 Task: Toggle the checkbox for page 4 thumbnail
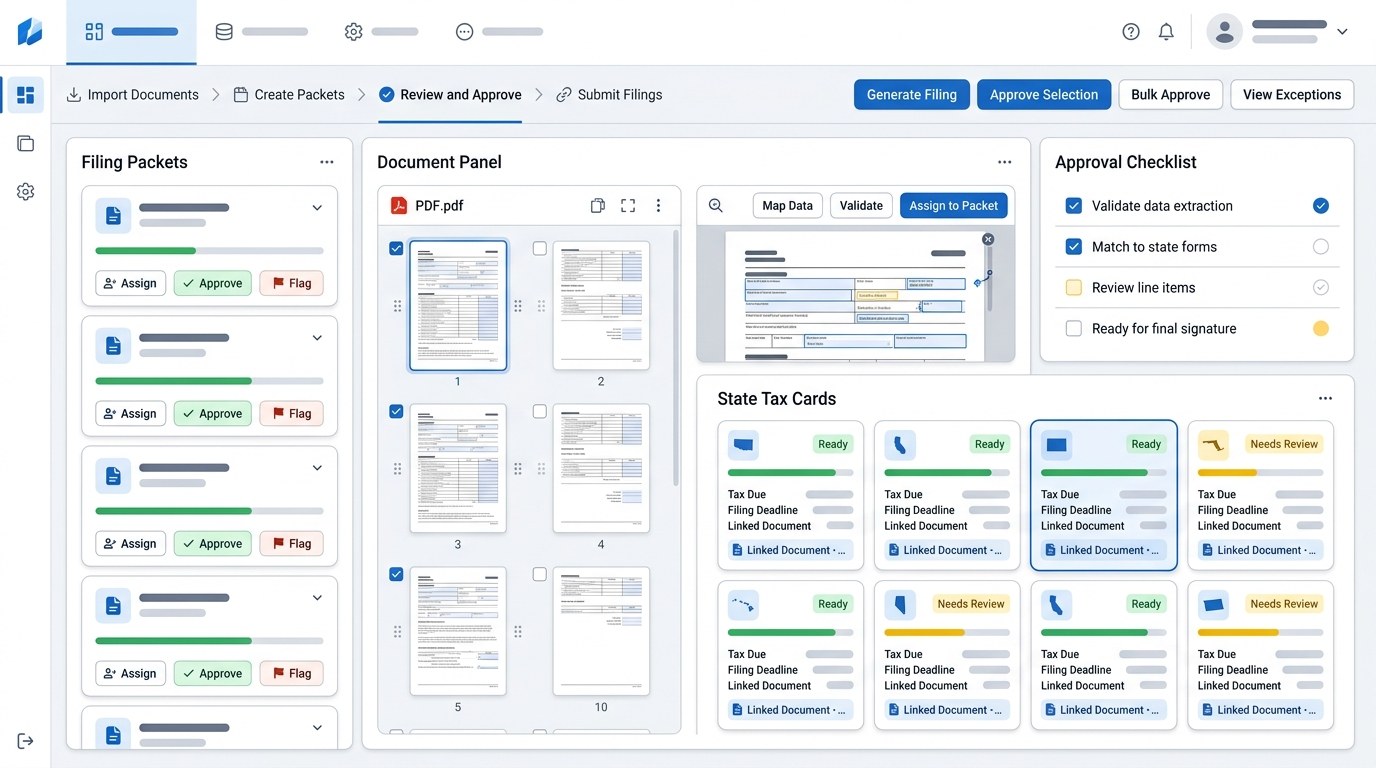pyautogui.click(x=540, y=411)
